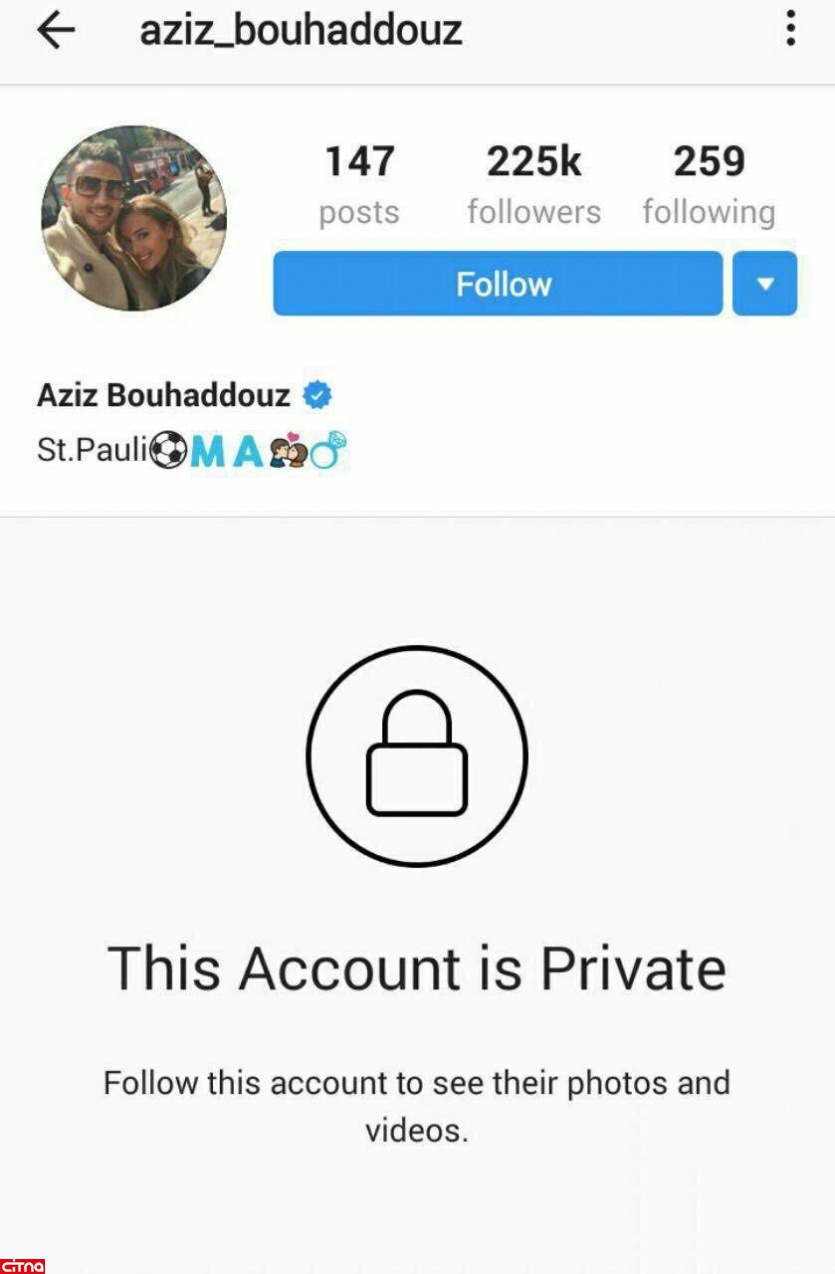Viewport: 835px width, 1274px height.
Task: Open the 147 posts count
Action: click(359, 185)
